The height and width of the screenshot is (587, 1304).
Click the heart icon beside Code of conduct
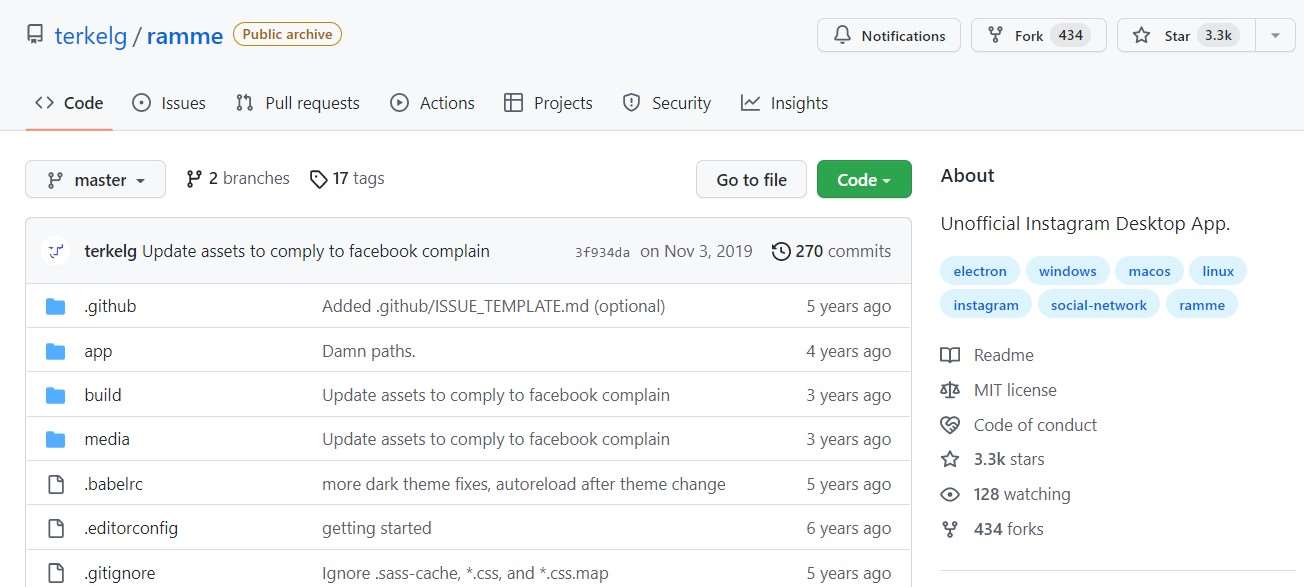[950, 425]
